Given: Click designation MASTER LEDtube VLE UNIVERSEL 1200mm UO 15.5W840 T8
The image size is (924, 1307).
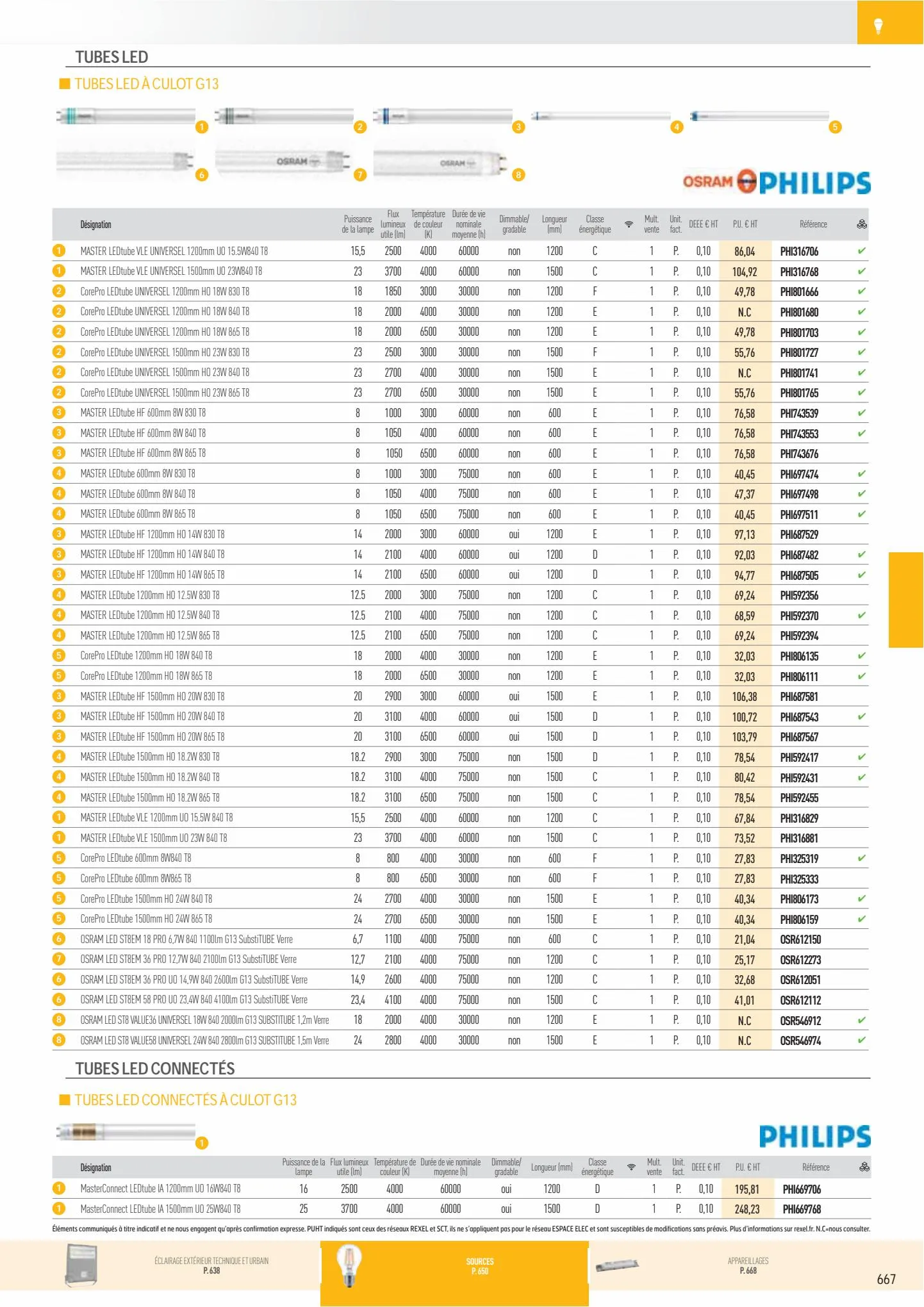Looking at the screenshot, I should pyautogui.click(x=174, y=251).
